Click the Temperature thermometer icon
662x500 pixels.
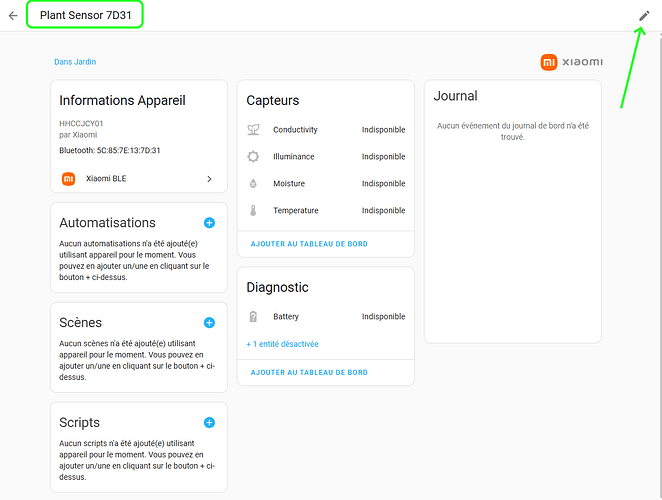pos(253,211)
